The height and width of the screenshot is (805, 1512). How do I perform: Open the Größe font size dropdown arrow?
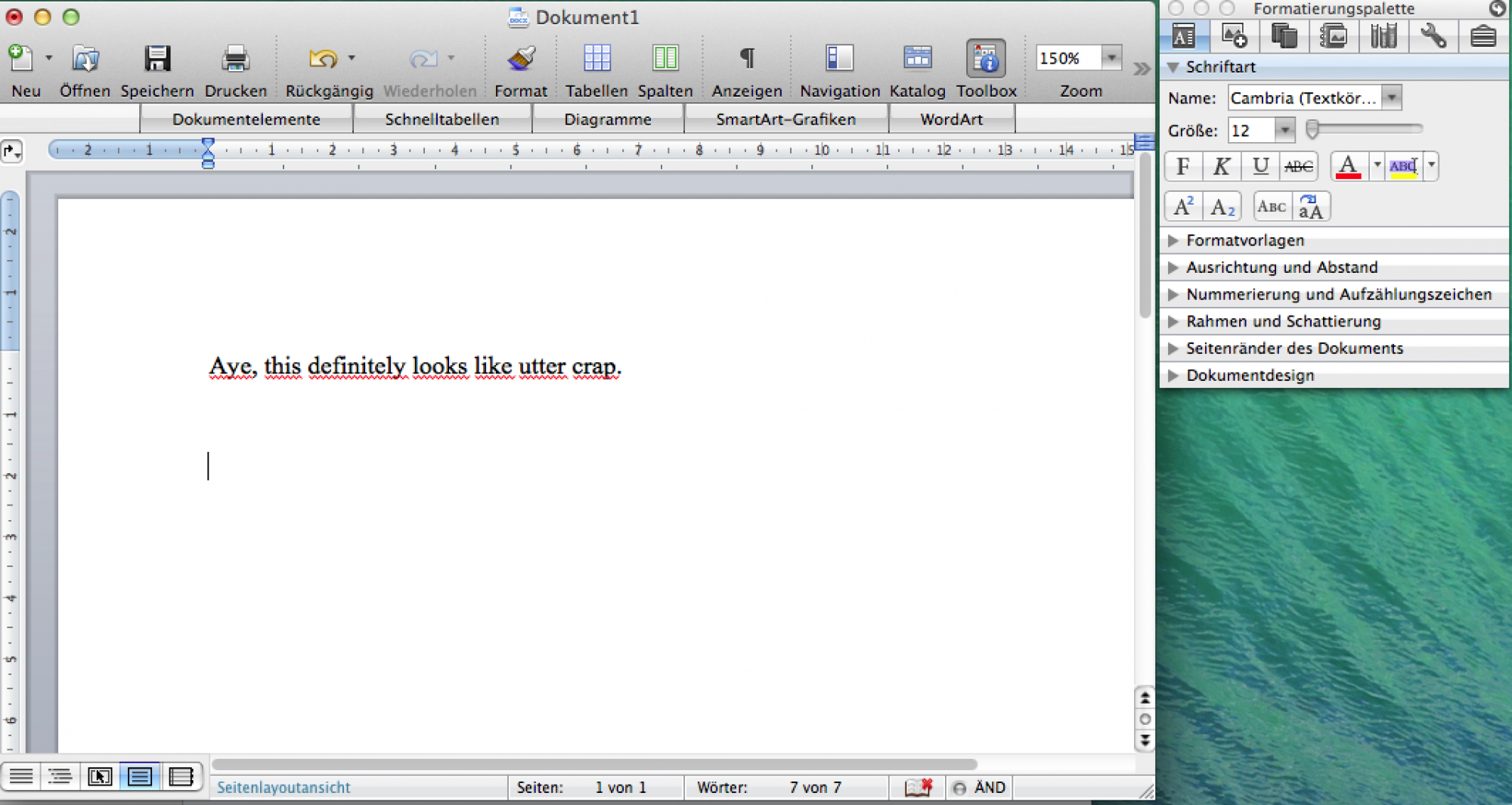point(1284,130)
